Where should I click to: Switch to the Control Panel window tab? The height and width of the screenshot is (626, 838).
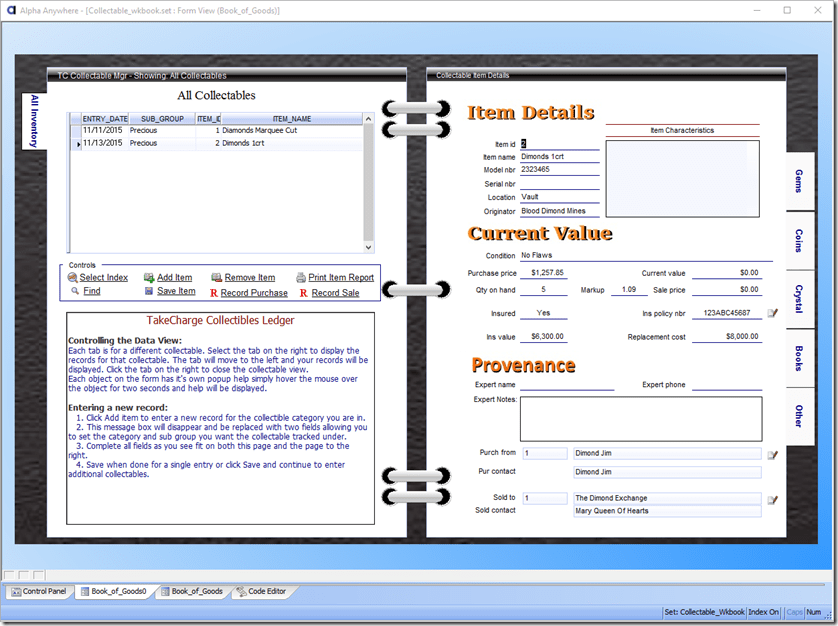pos(38,592)
